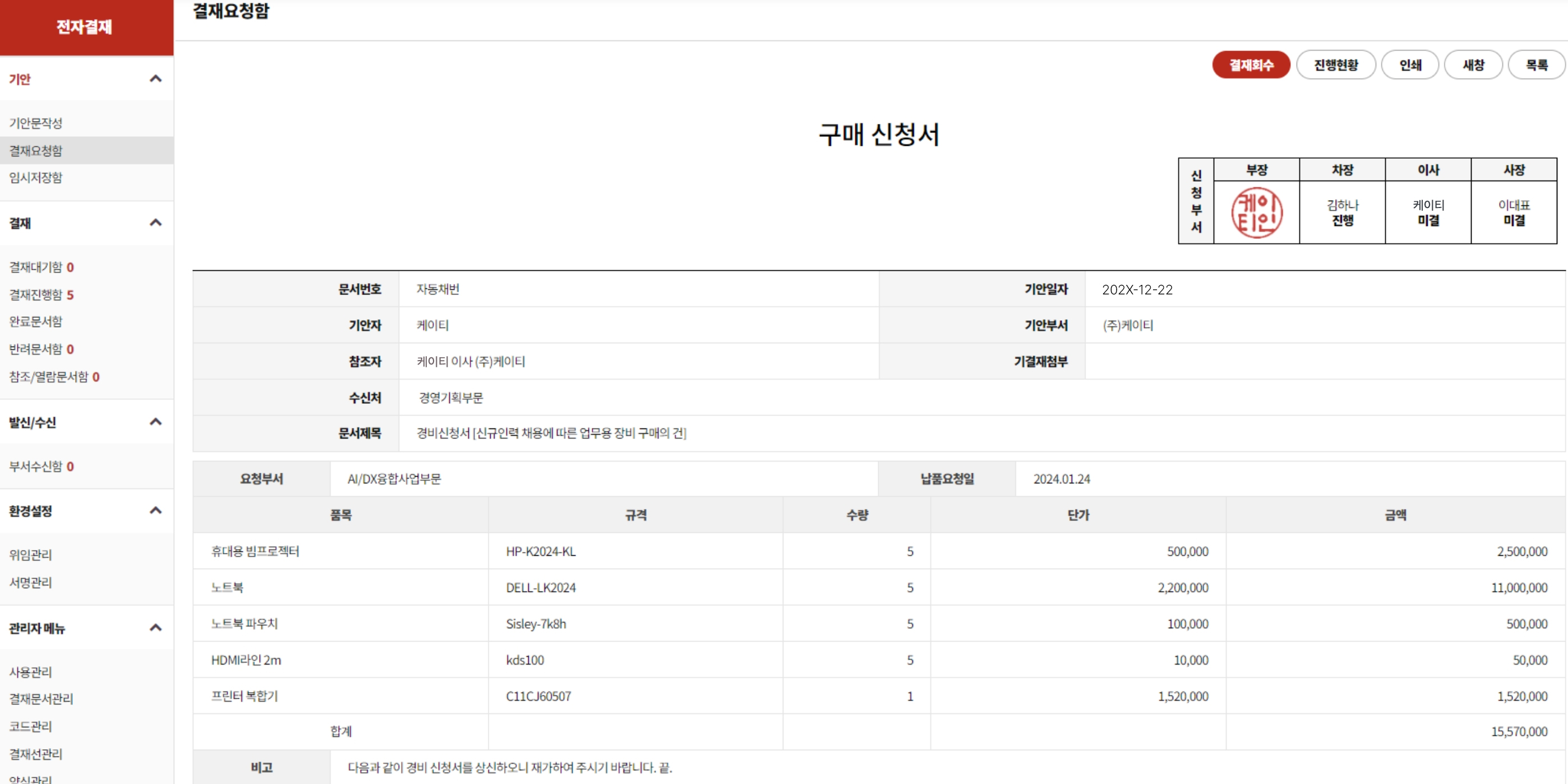Open 부서수신함 menu item
Screen dimensions: 1568x784
[x=41, y=466]
